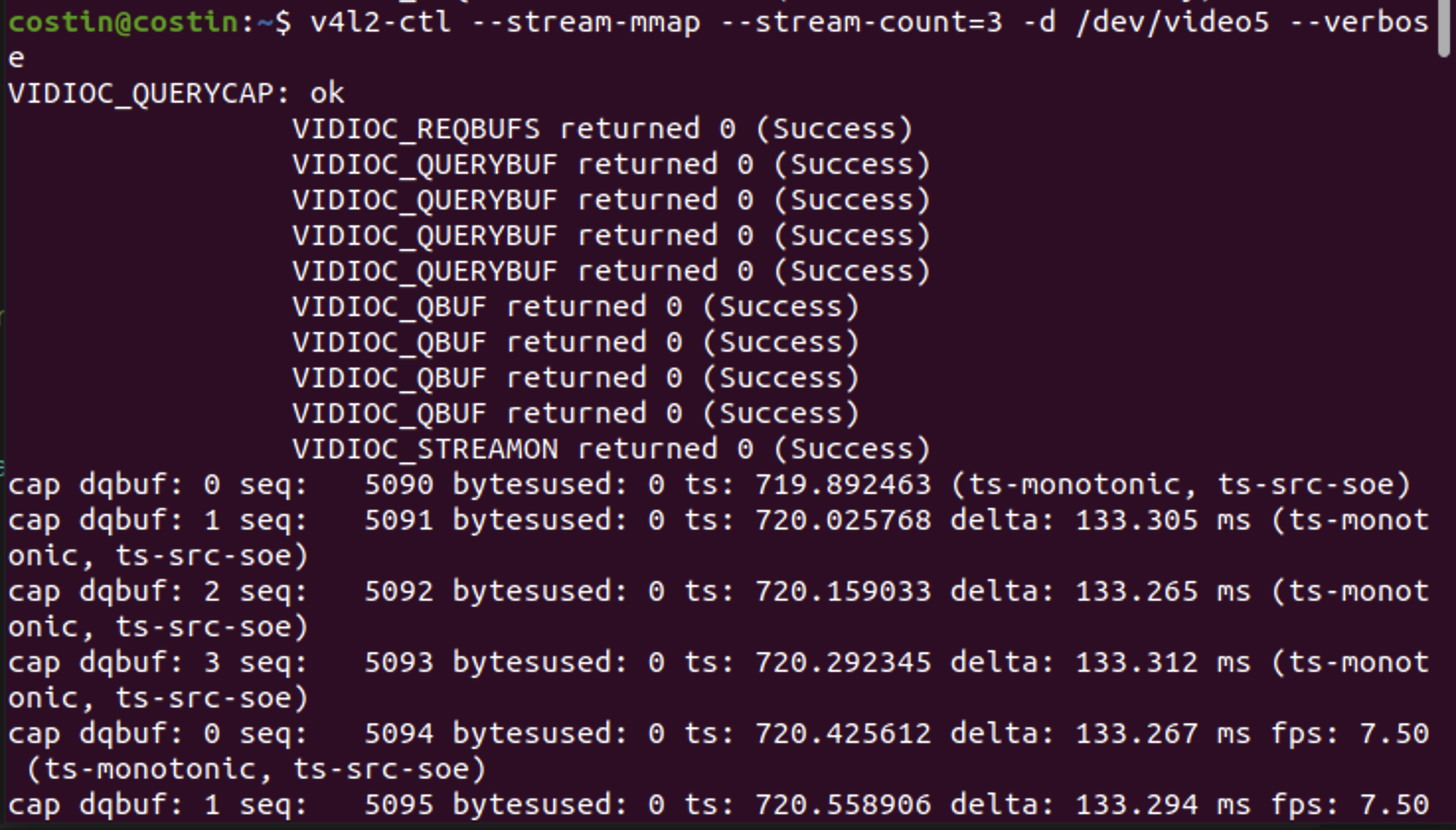Image resolution: width=1456 pixels, height=830 pixels.
Task: Click the VIDIOC_QUERYCAP: ok line
Action: pos(176,93)
